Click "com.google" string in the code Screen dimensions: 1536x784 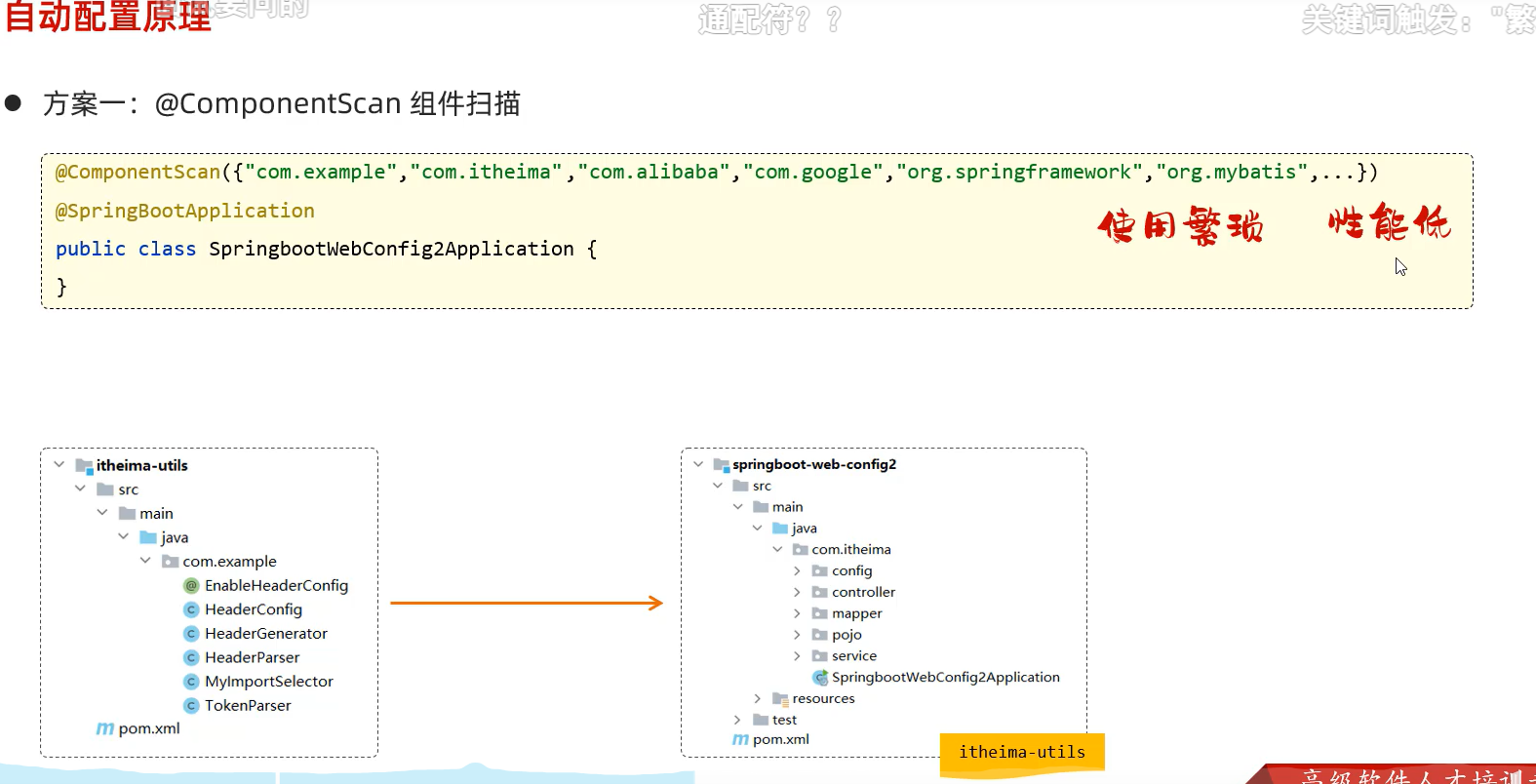click(813, 173)
